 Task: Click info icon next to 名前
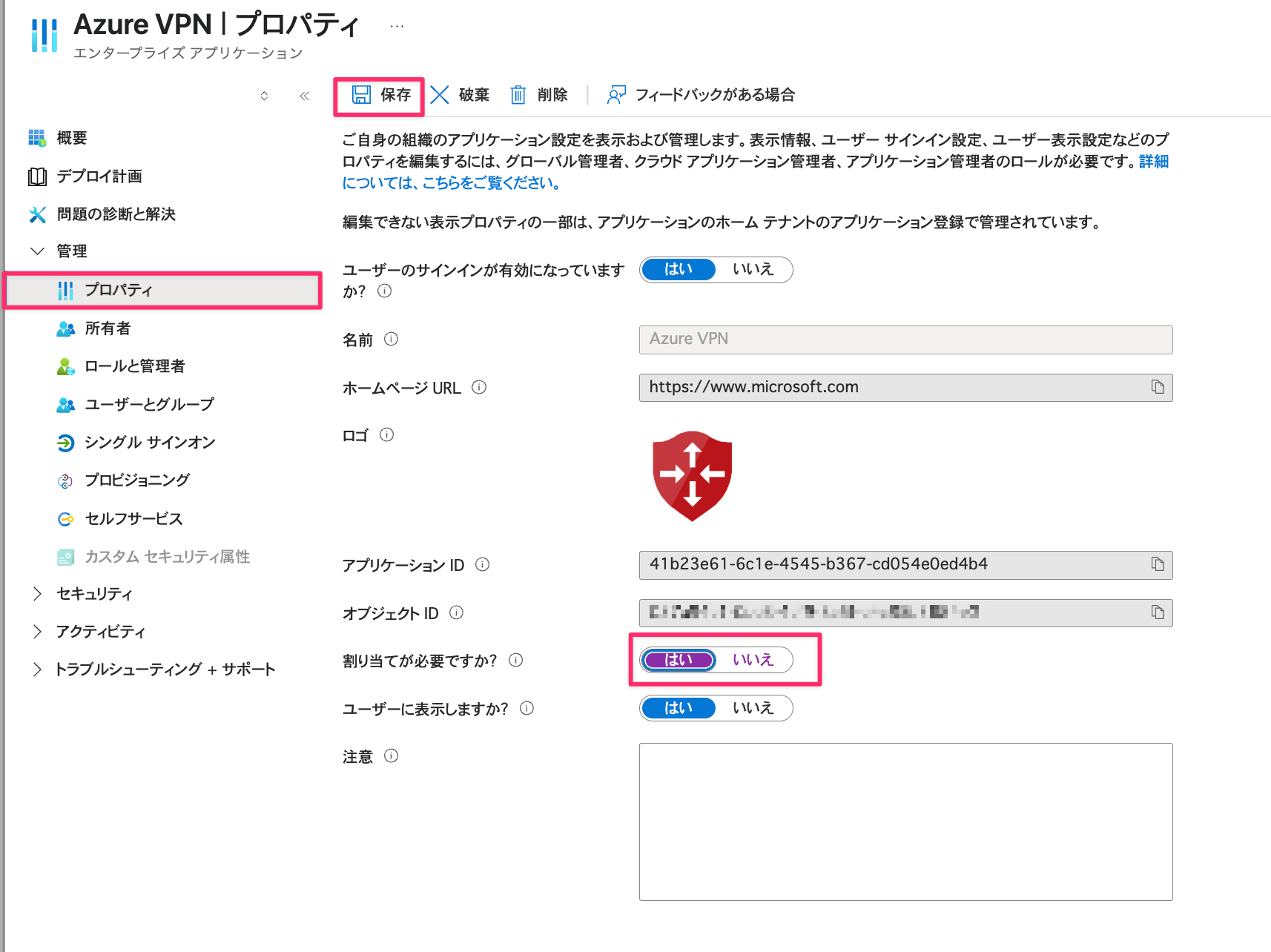(392, 339)
